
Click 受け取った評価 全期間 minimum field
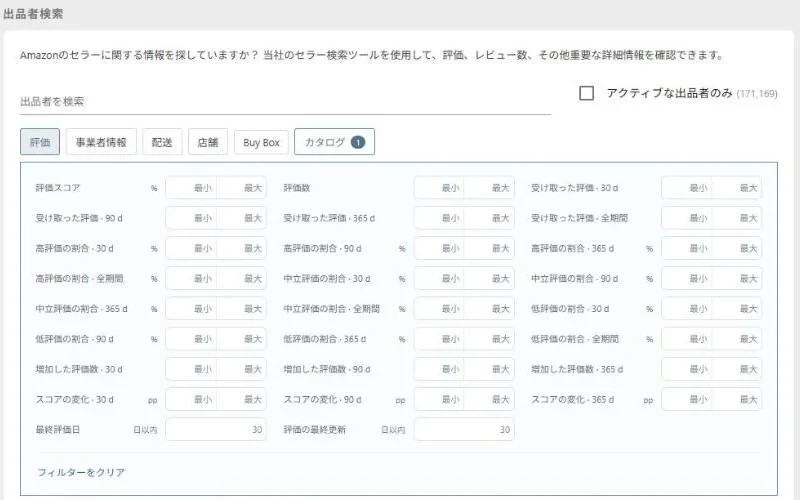(x=687, y=218)
